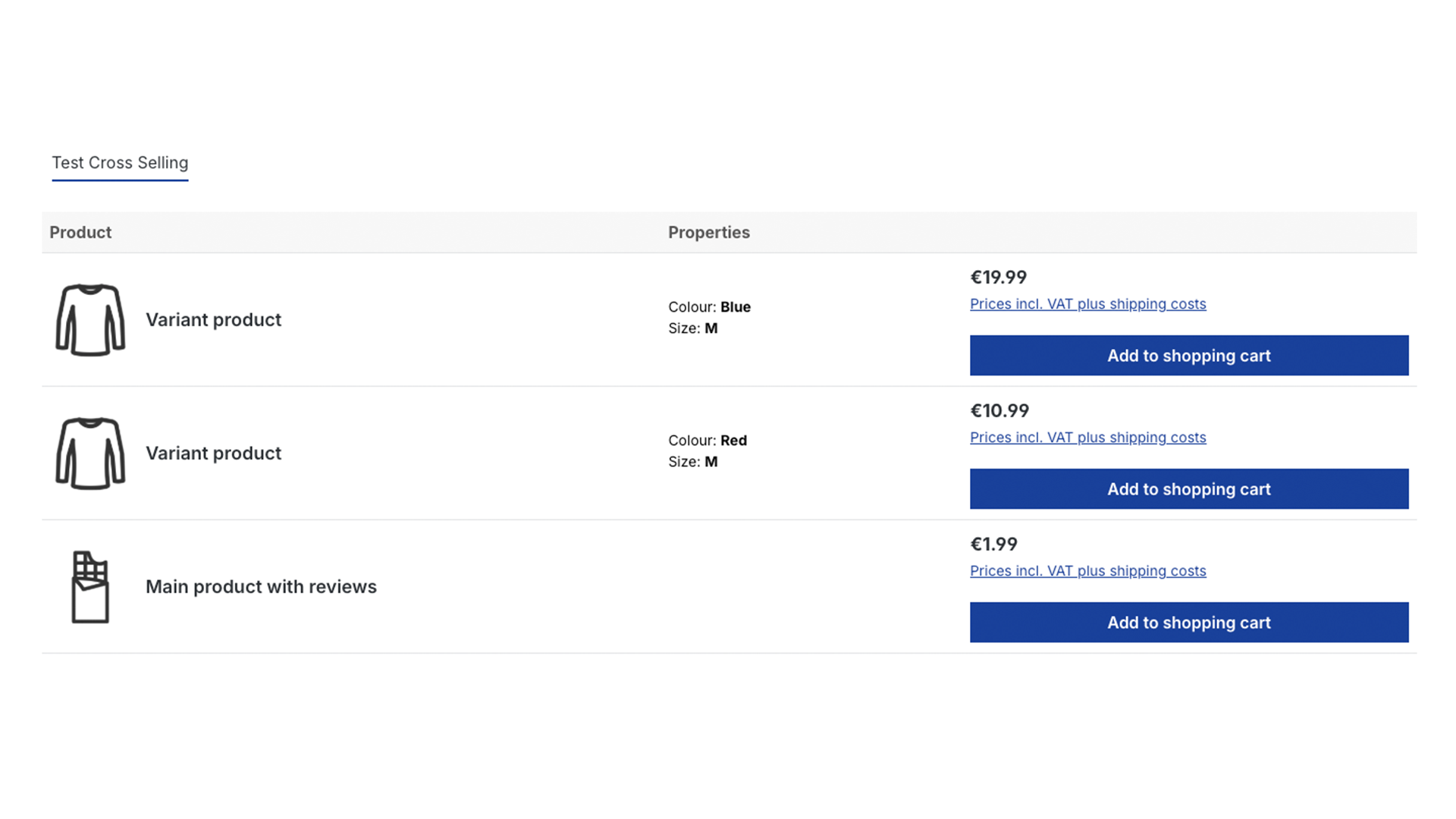Image resolution: width=1456 pixels, height=819 pixels.
Task: Click the Colour: Blue property text
Action: pyautogui.click(x=709, y=307)
